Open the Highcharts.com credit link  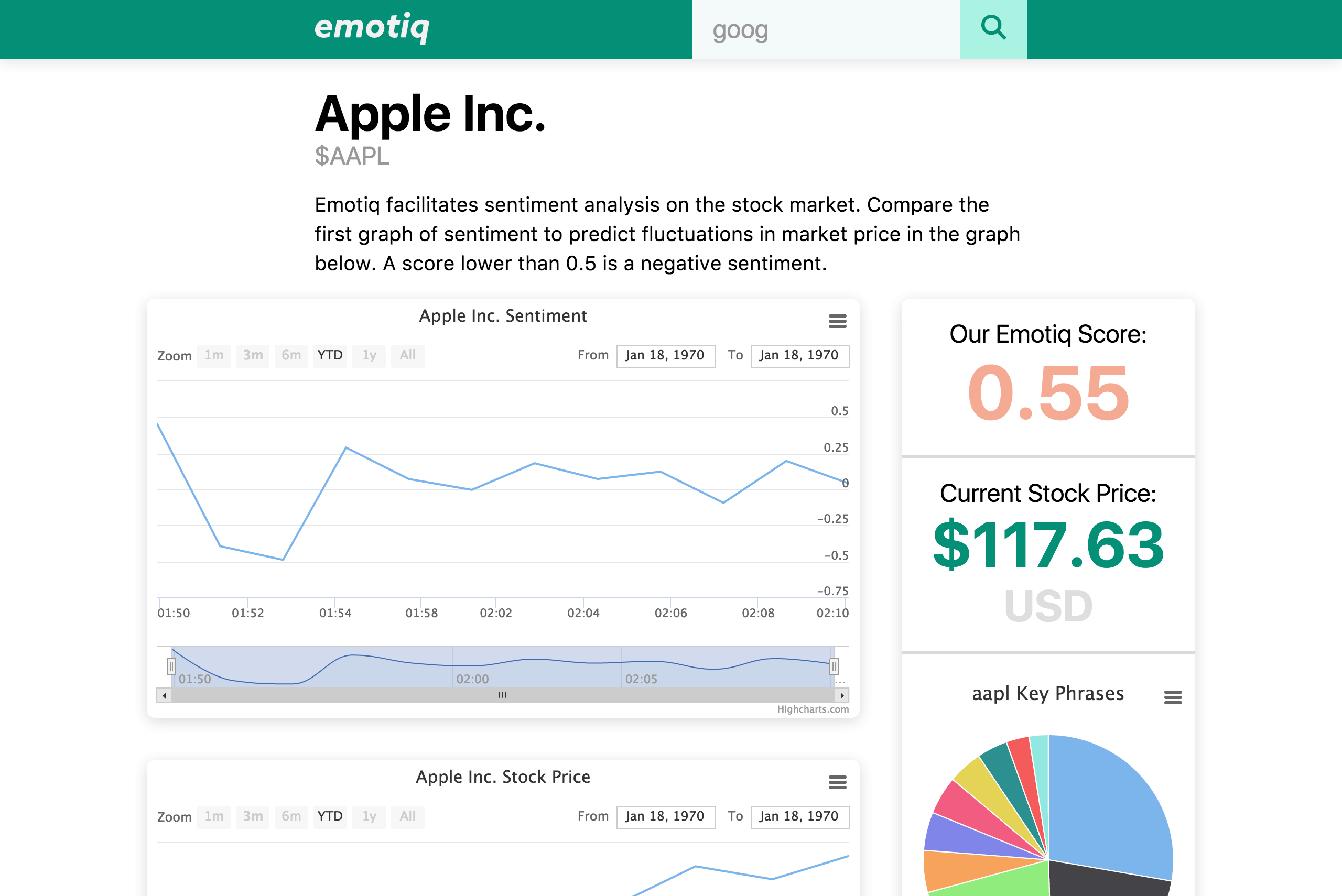click(x=812, y=709)
